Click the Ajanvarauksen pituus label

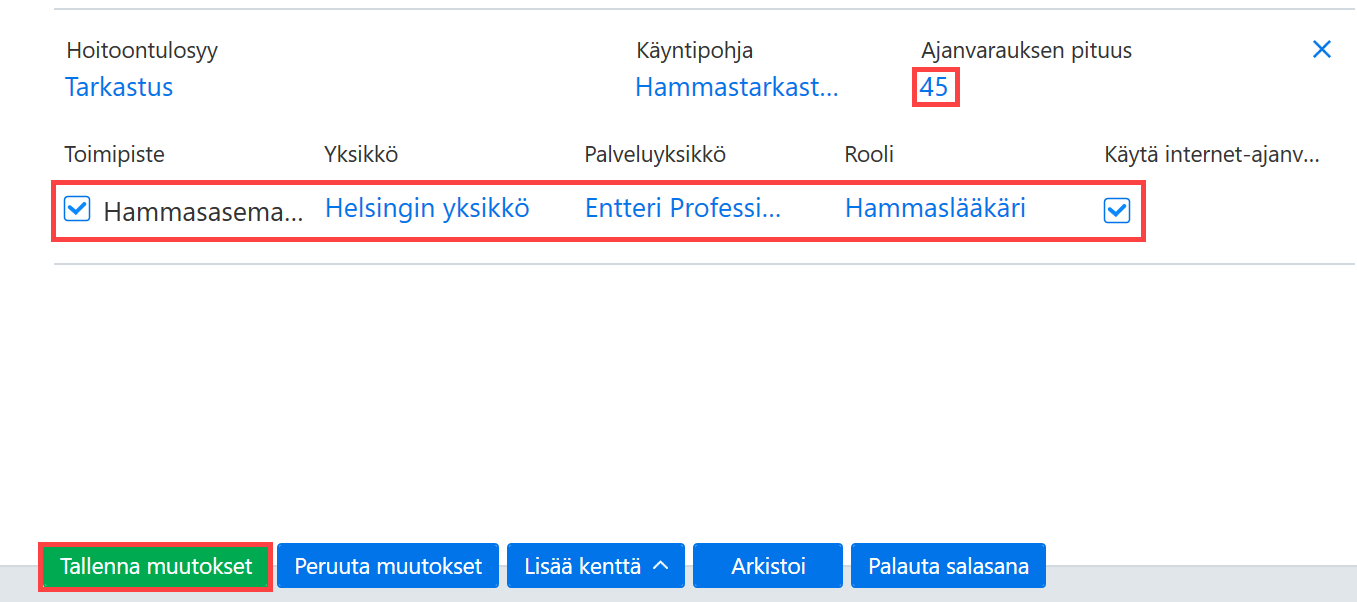tap(1026, 50)
